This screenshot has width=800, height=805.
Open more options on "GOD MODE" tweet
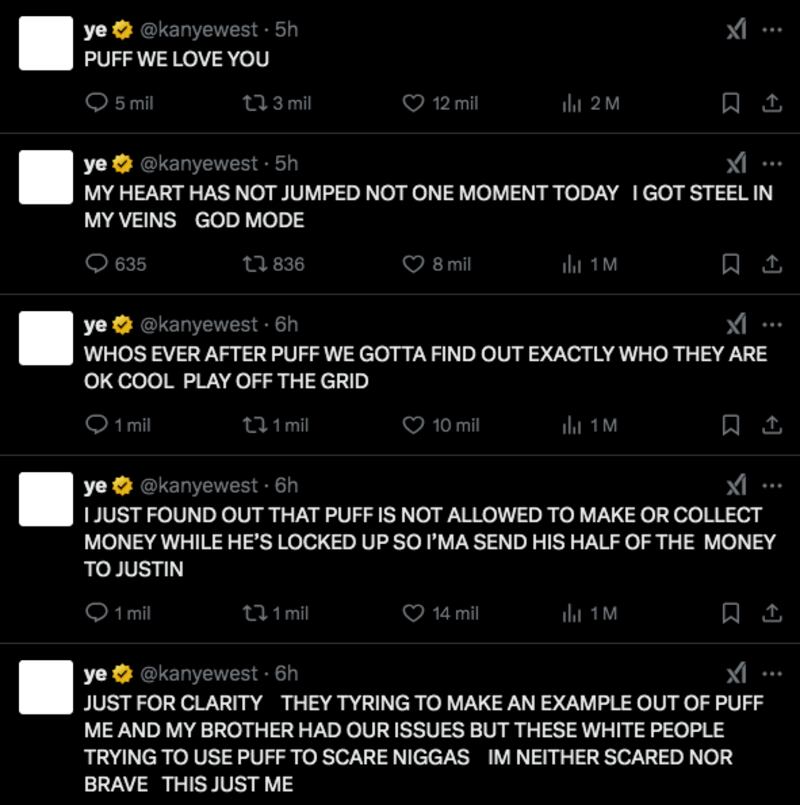[771, 164]
